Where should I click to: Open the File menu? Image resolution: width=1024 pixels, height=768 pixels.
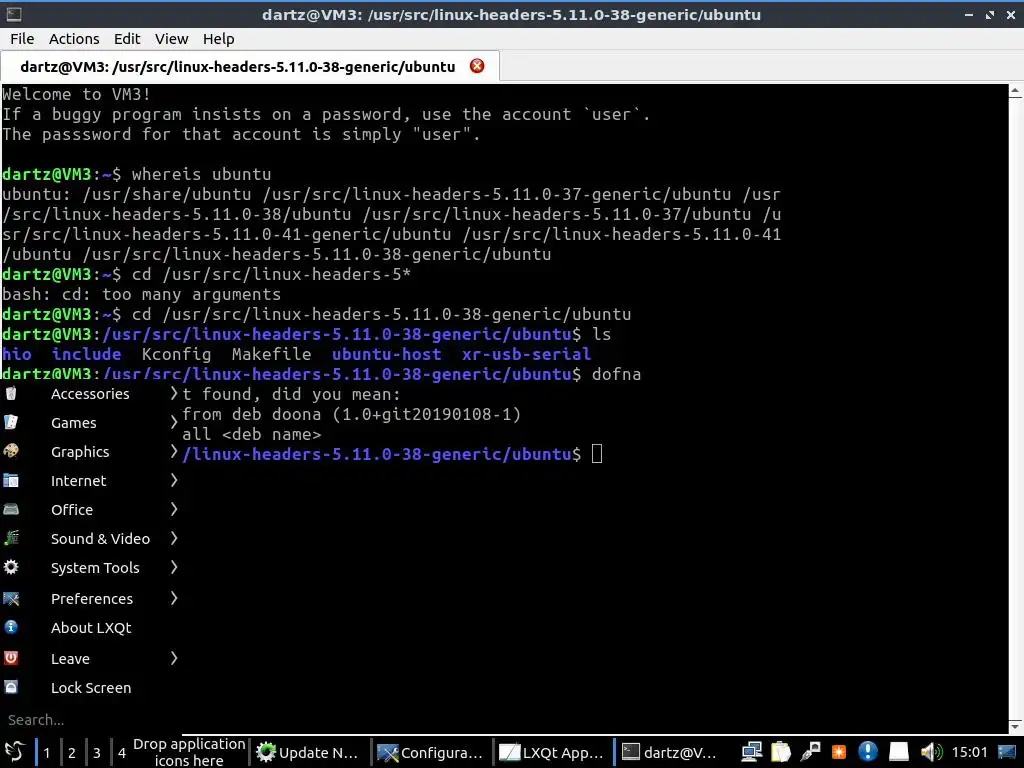[x=22, y=39]
